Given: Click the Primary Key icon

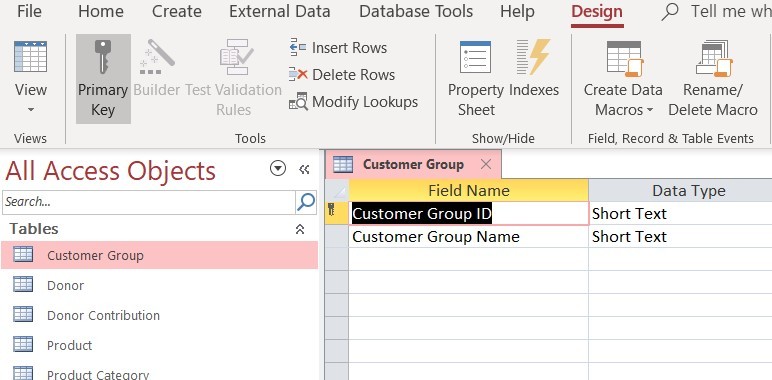Looking at the screenshot, I should [x=103, y=57].
